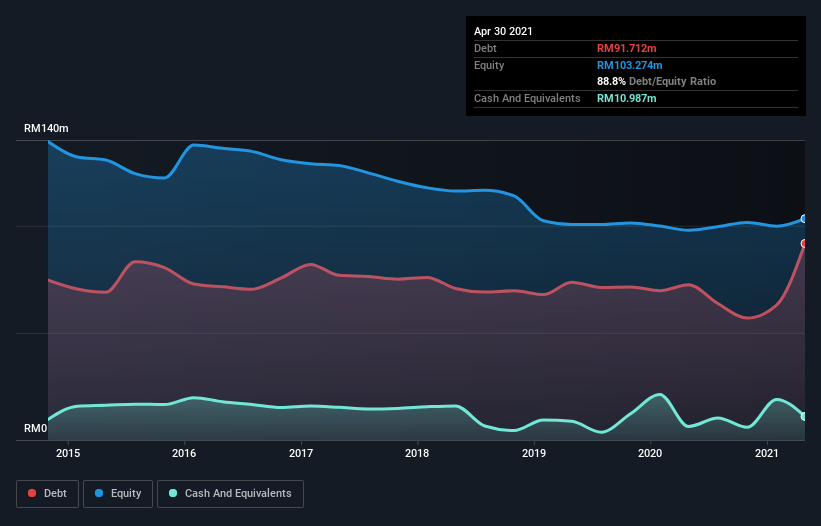This screenshot has height=526, width=821.
Task: Click Cash And Equivalents label in tooltip
Action: click(527, 98)
